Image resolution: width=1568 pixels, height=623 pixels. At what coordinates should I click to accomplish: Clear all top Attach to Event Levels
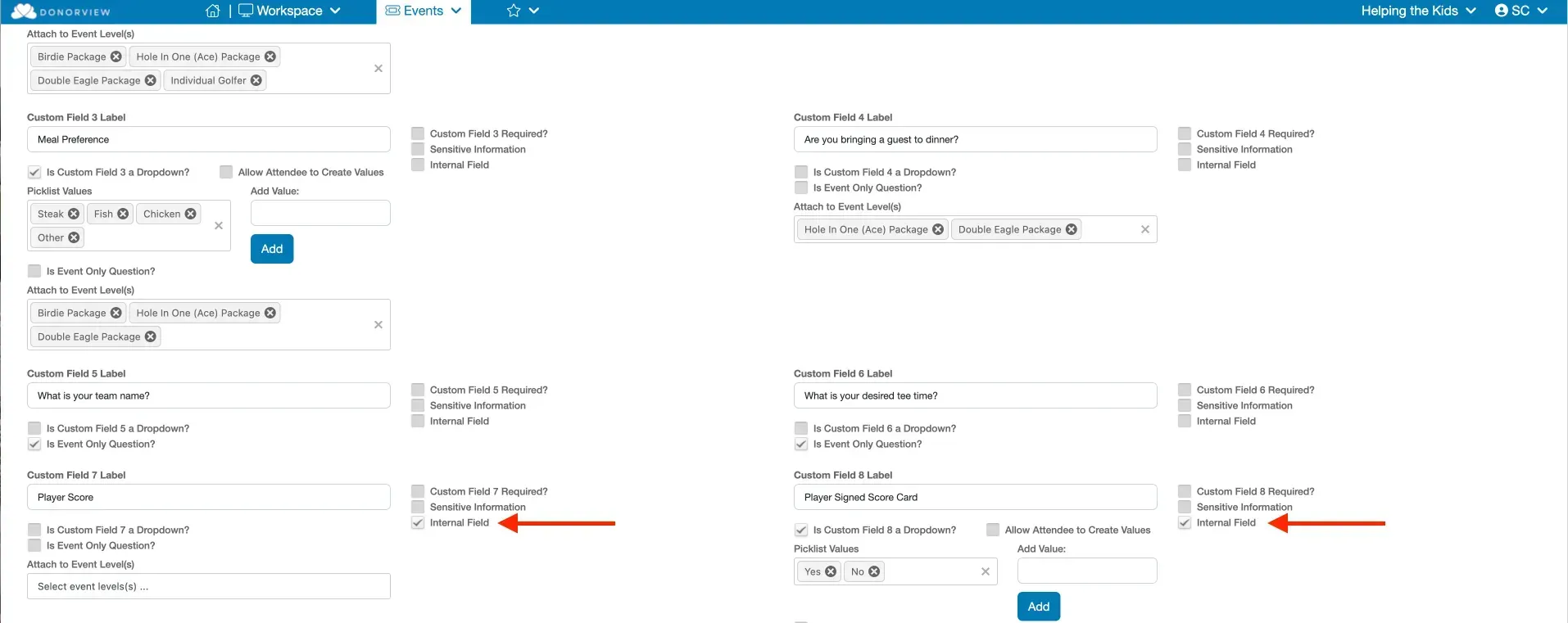coord(378,68)
